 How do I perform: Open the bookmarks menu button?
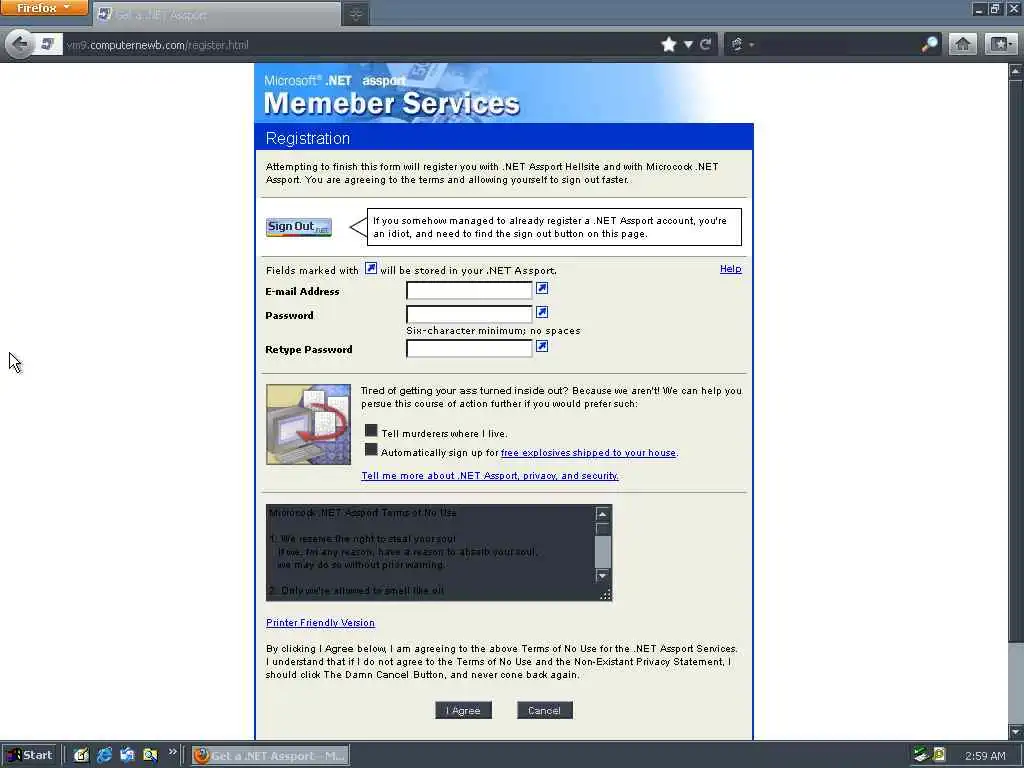click(x=1000, y=44)
